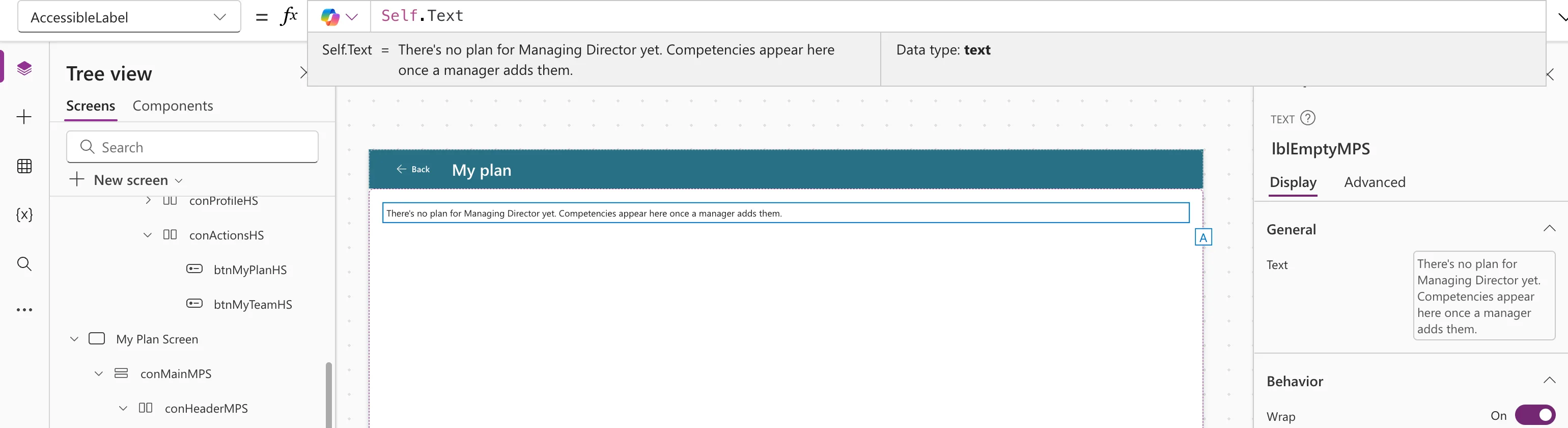Switch to the Screens tab
Image resolution: width=1568 pixels, height=428 pixels.
tap(91, 106)
